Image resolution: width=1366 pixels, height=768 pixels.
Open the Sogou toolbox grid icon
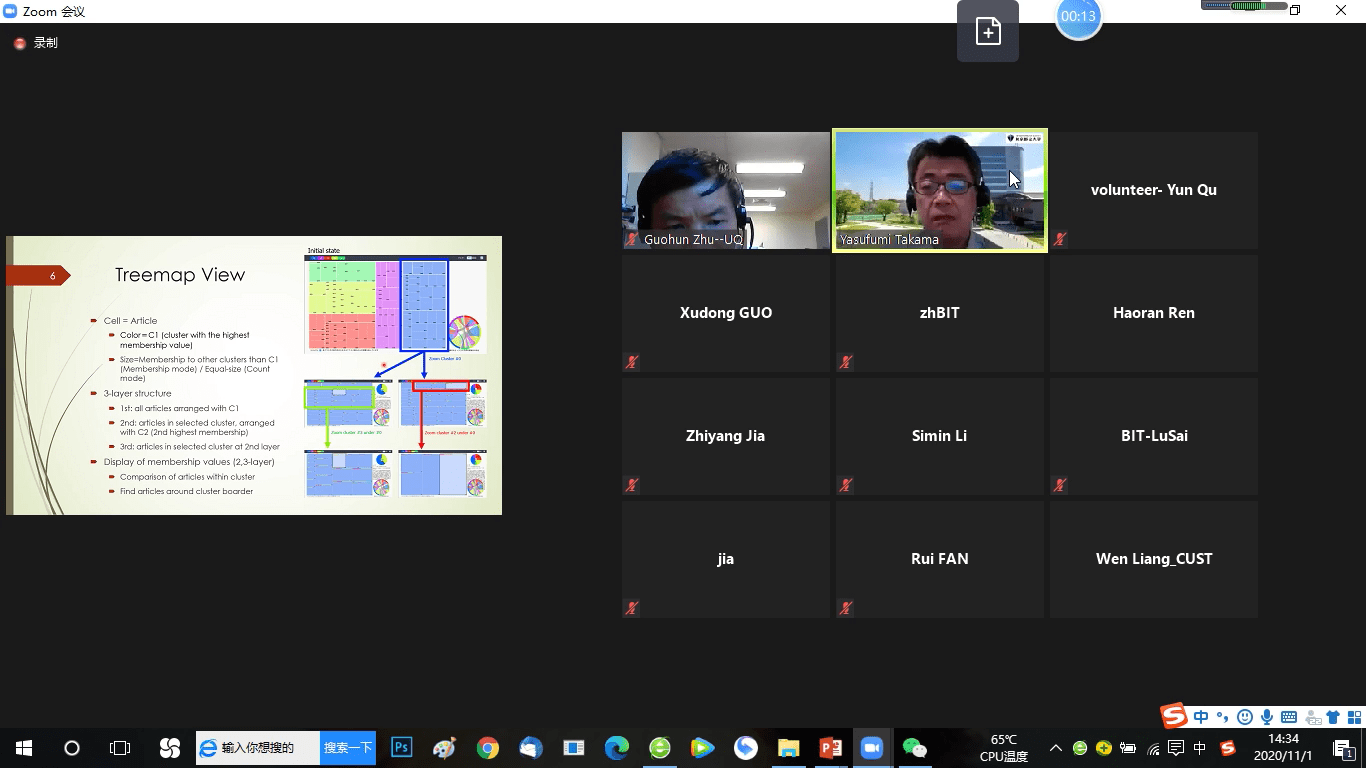(x=1354, y=717)
